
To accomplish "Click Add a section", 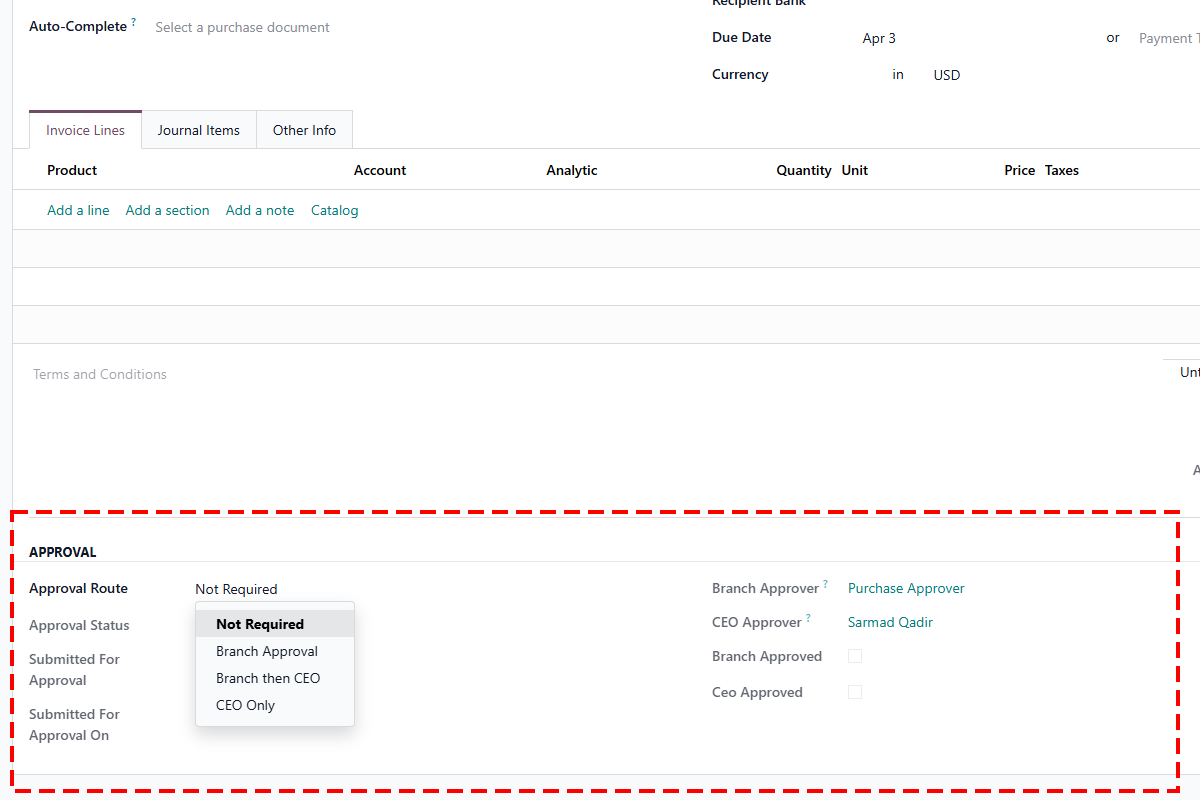I will click(x=167, y=210).
